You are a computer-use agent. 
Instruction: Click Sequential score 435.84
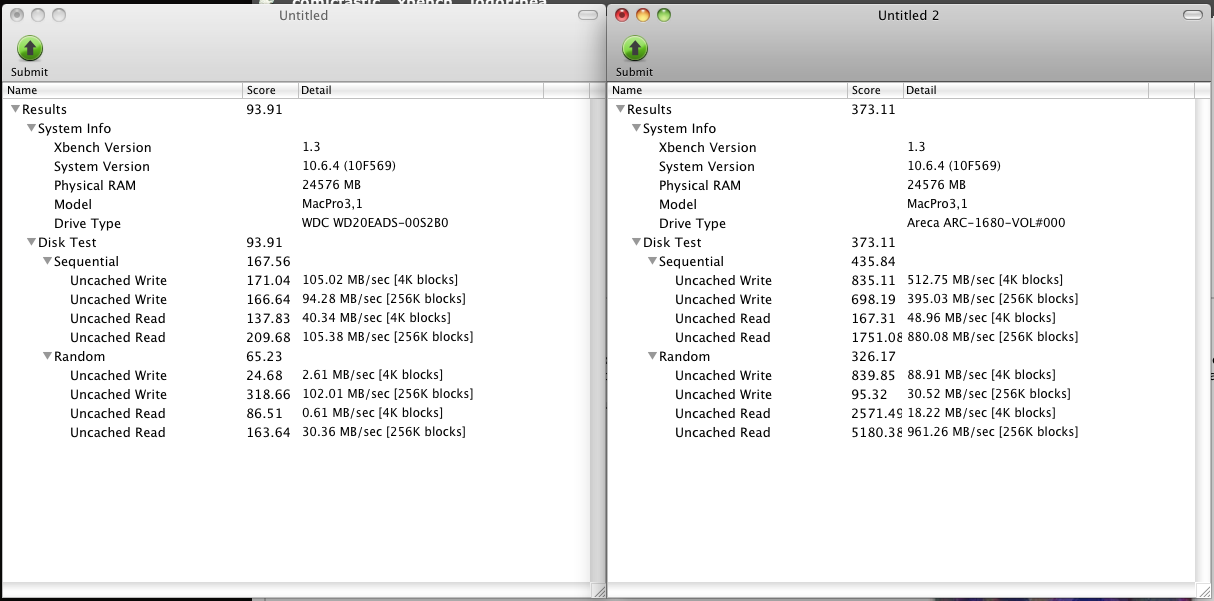coord(873,261)
